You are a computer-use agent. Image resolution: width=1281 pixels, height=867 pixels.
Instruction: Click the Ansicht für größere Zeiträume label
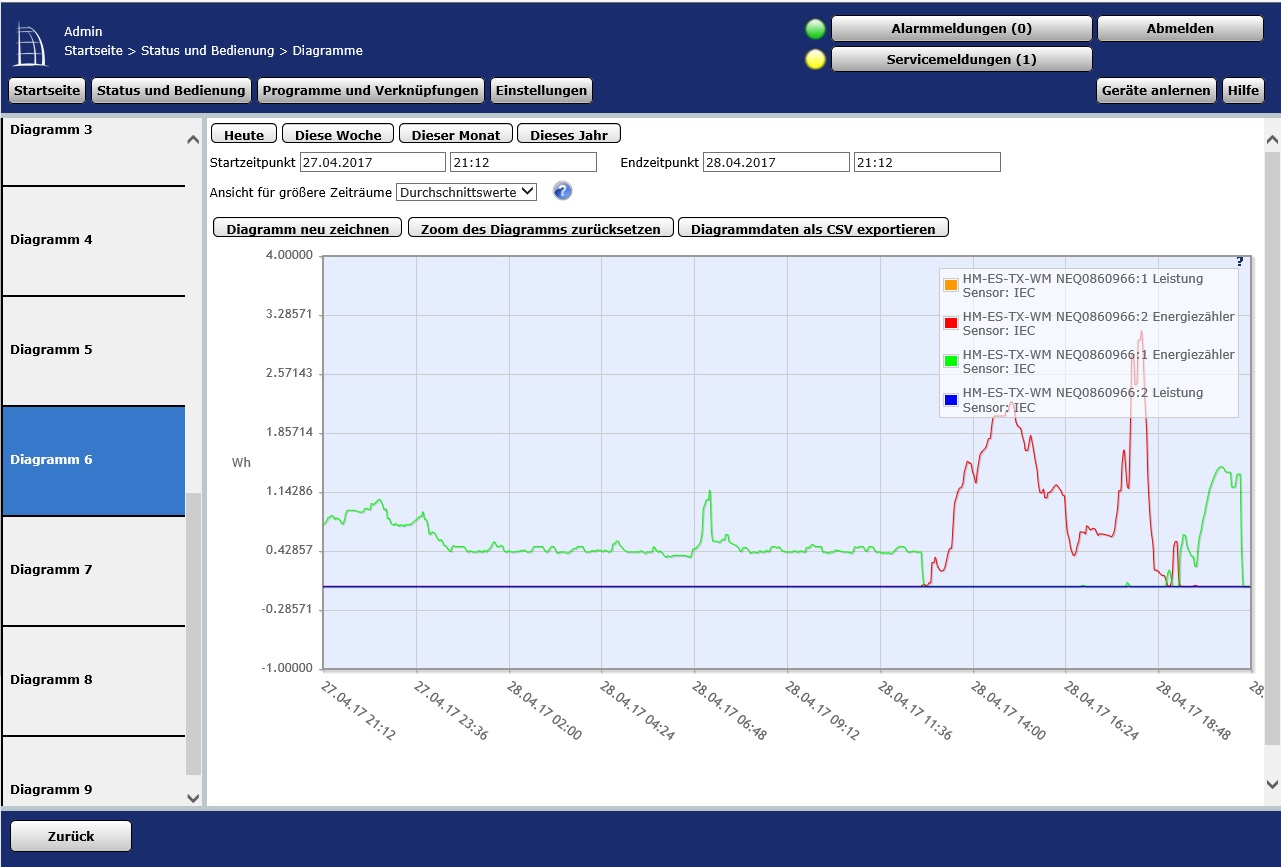click(x=301, y=191)
